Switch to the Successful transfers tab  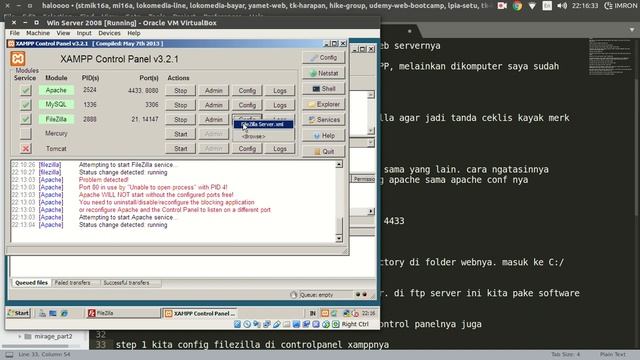pyautogui.click(x=130, y=282)
